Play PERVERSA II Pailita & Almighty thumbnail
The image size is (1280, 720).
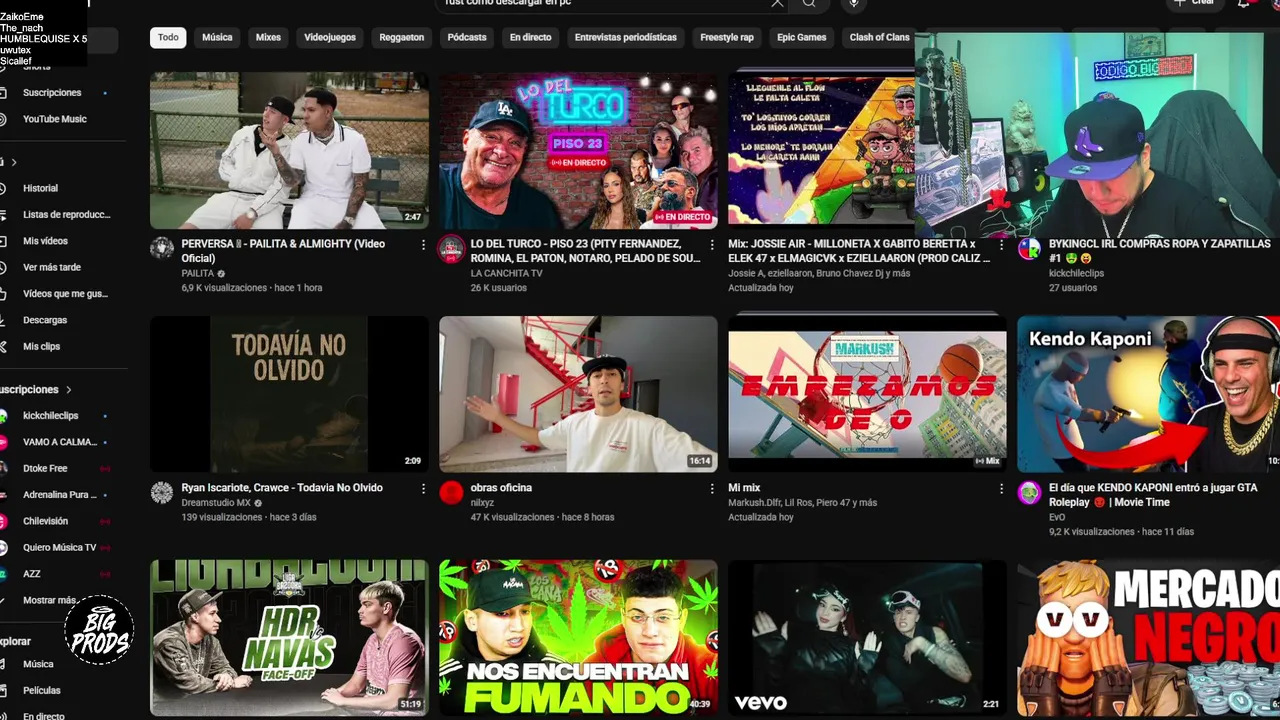289,150
